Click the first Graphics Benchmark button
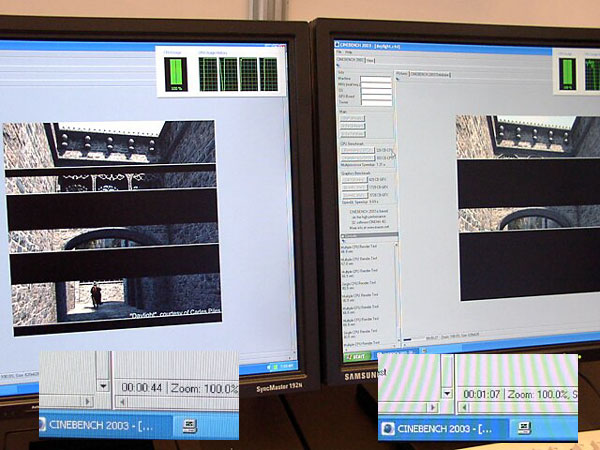 355,179
